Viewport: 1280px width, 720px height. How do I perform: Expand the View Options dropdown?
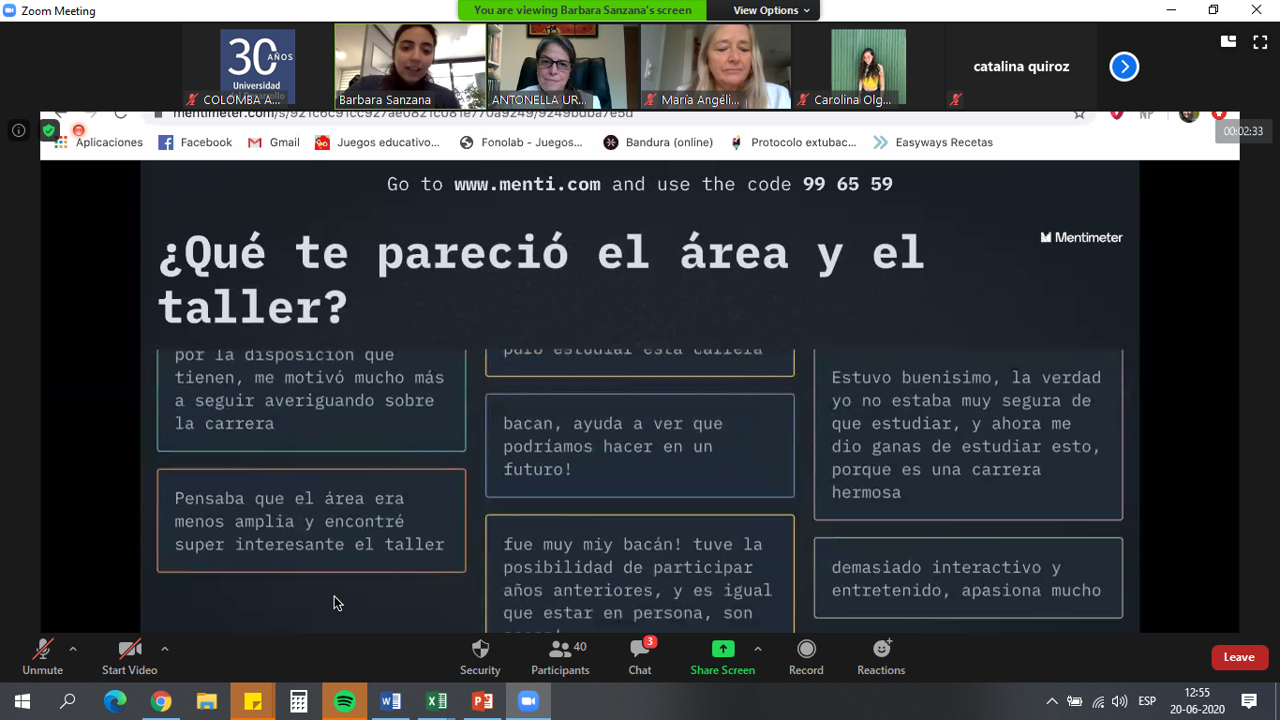click(x=771, y=10)
